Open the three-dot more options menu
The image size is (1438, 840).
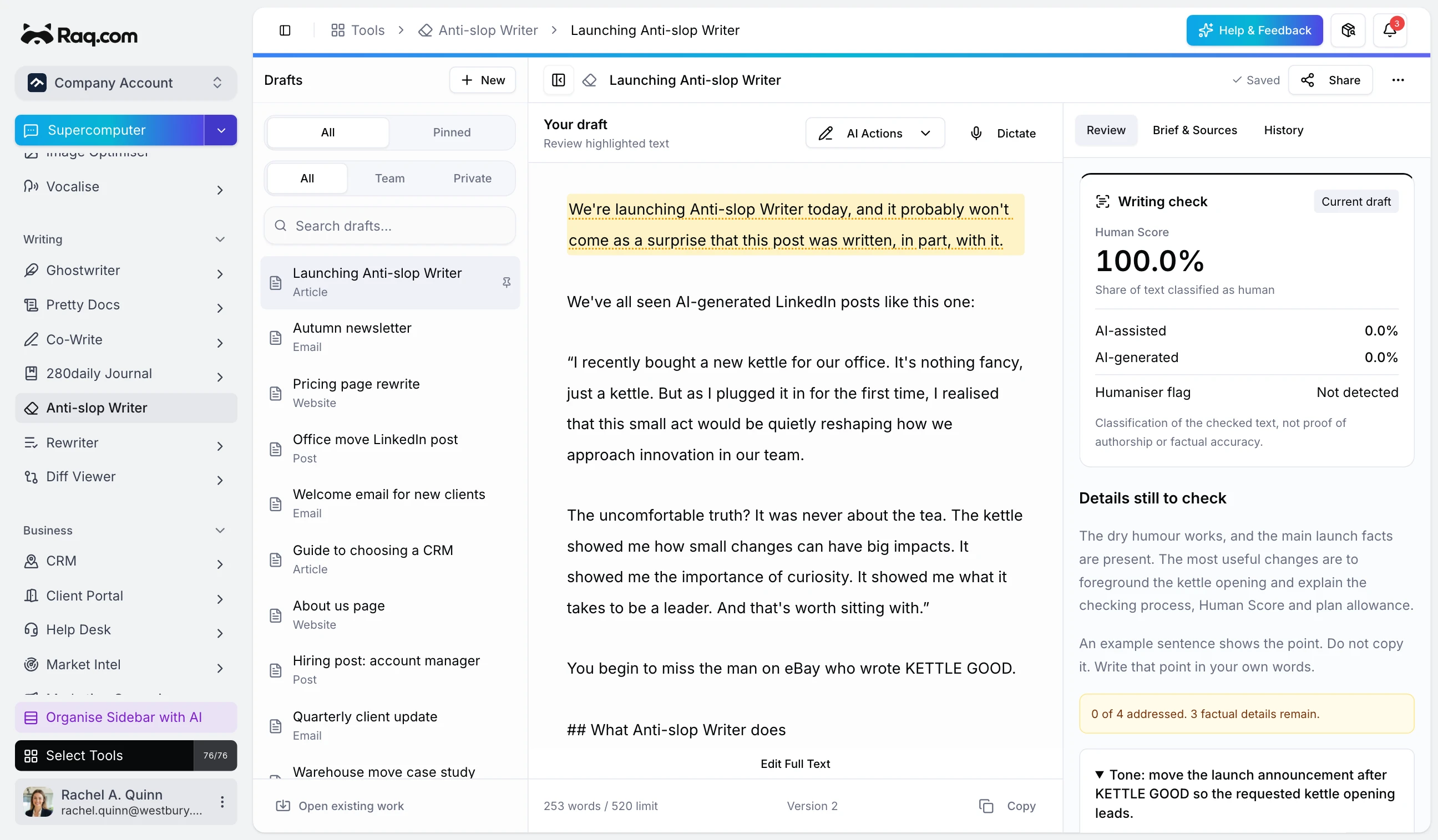pyautogui.click(x=1398, y=80)
